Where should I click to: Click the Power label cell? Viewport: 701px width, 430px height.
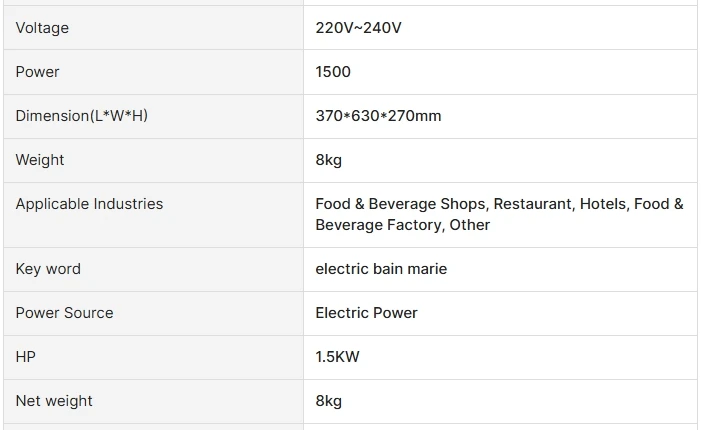[x=37, y=72]
